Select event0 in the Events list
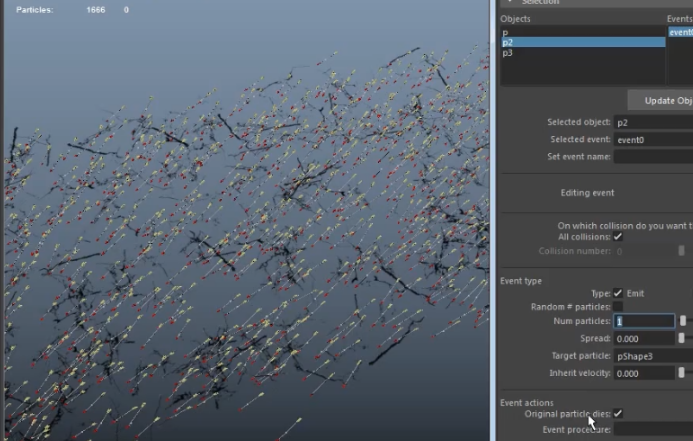Screen dimensions: 693x441 (681, 32)
